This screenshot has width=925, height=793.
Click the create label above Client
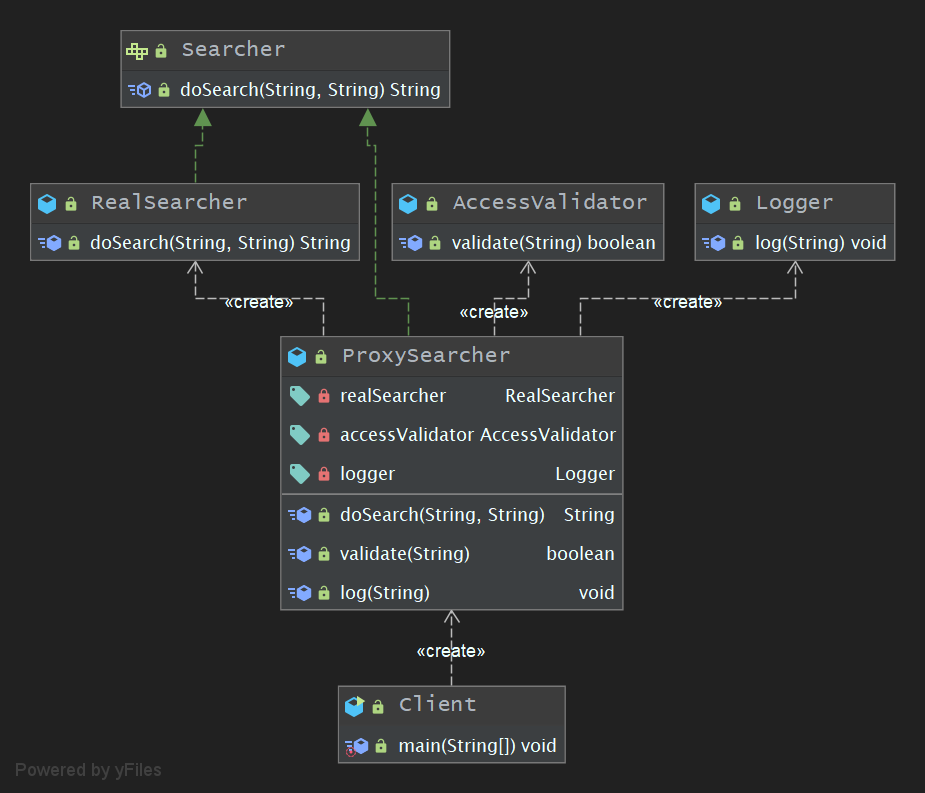click(451, 651)
